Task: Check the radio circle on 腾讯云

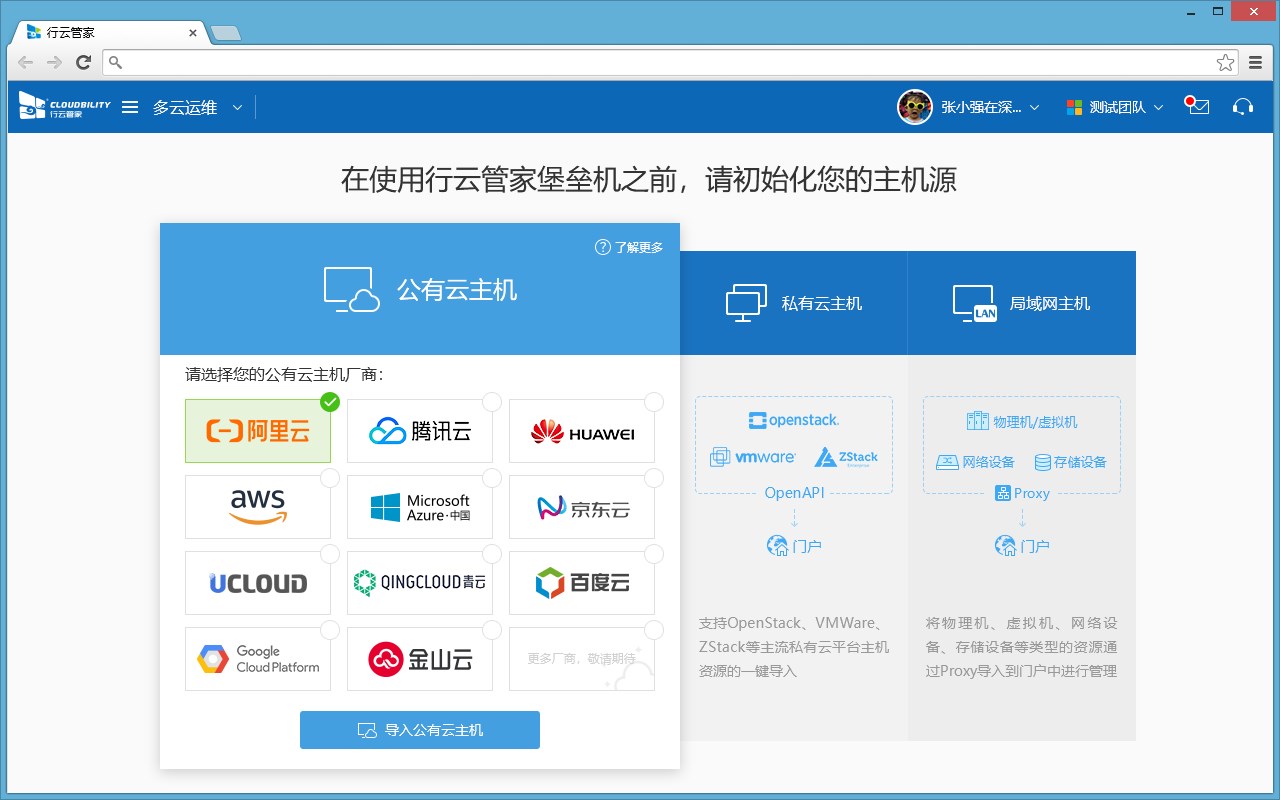Action: coord(492,402)
